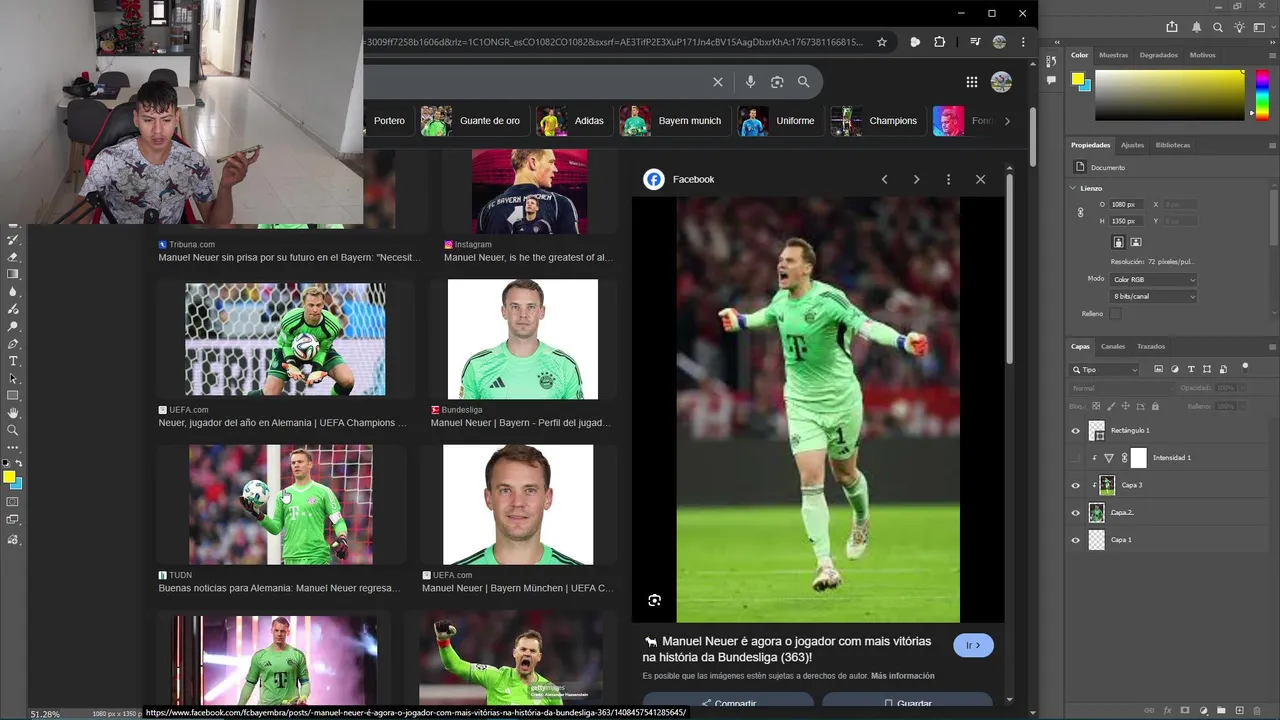Viewport: 1280px width, 720px height.
Task: Hide the Capa 1 layer
Action: coord(1076,540)
